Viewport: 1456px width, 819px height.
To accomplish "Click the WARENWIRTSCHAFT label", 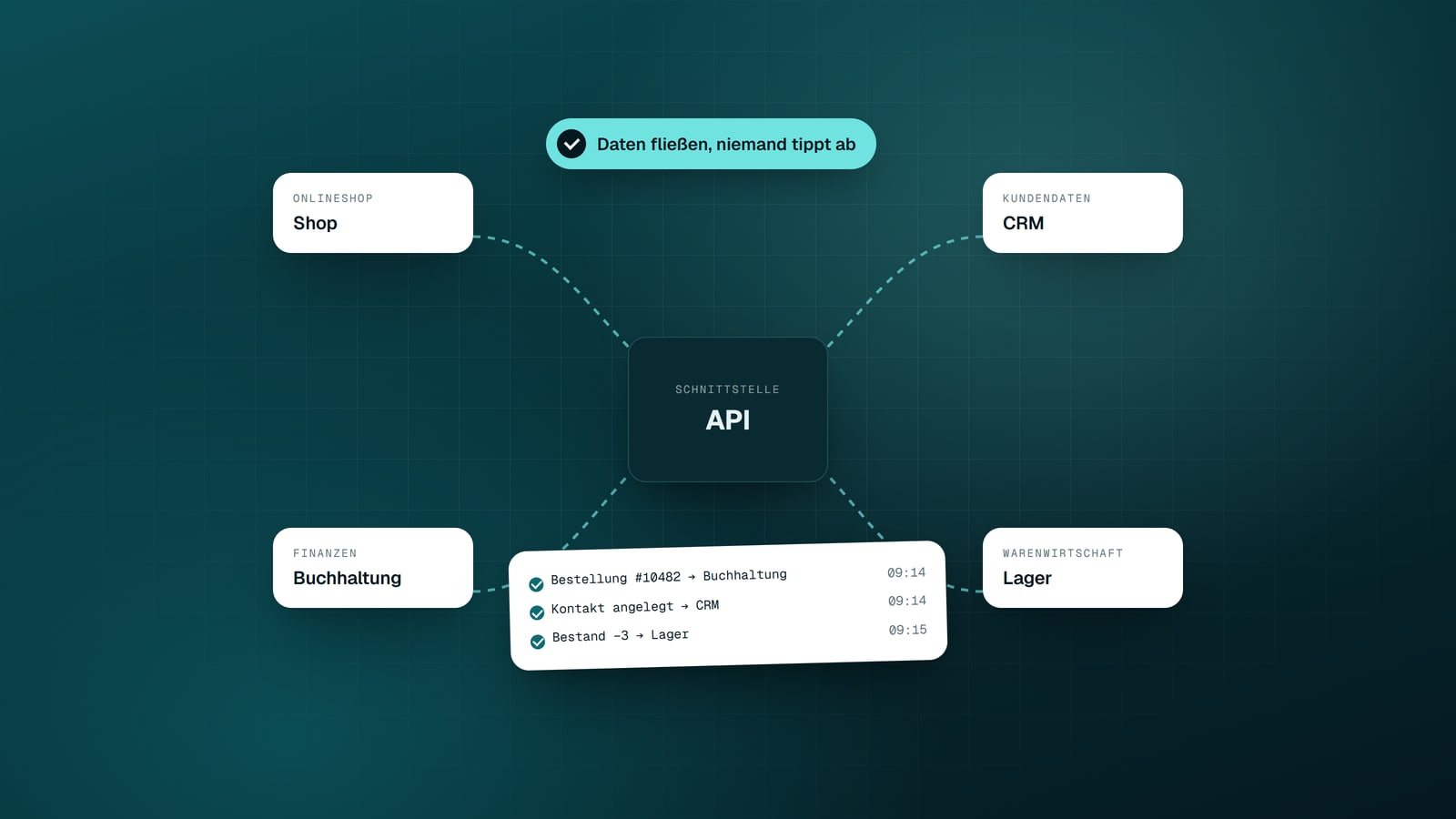I will pyautogui.click(x=1063, y=553).
